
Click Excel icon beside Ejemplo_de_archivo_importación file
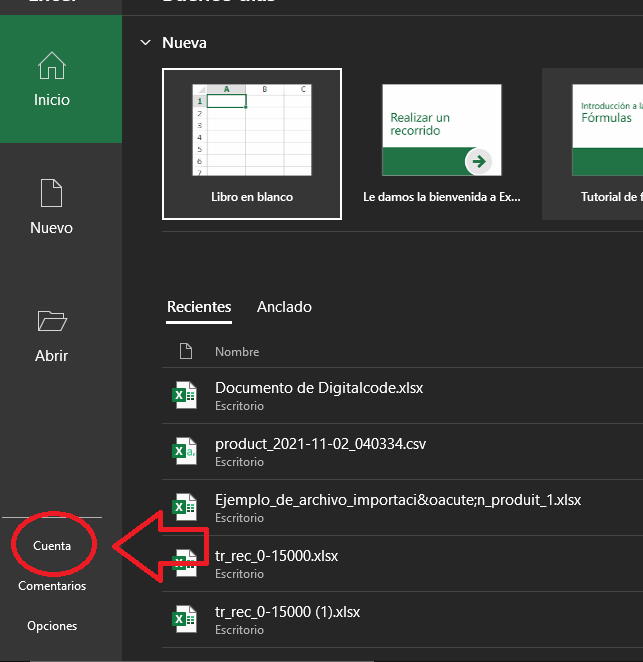click(184, 508)
